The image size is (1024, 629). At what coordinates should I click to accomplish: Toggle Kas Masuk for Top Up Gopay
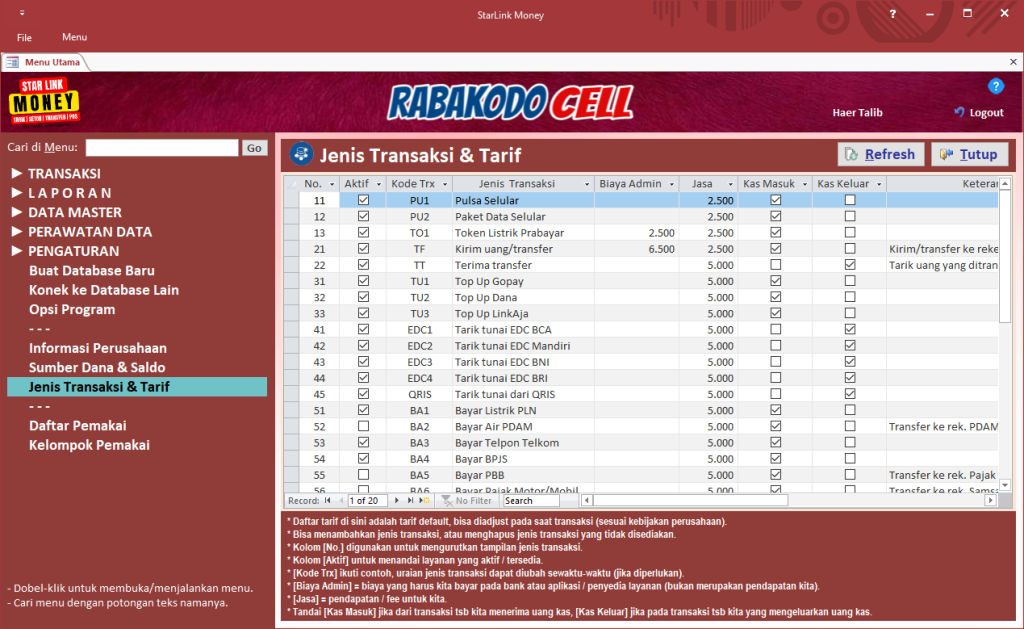tap(775, 281)
